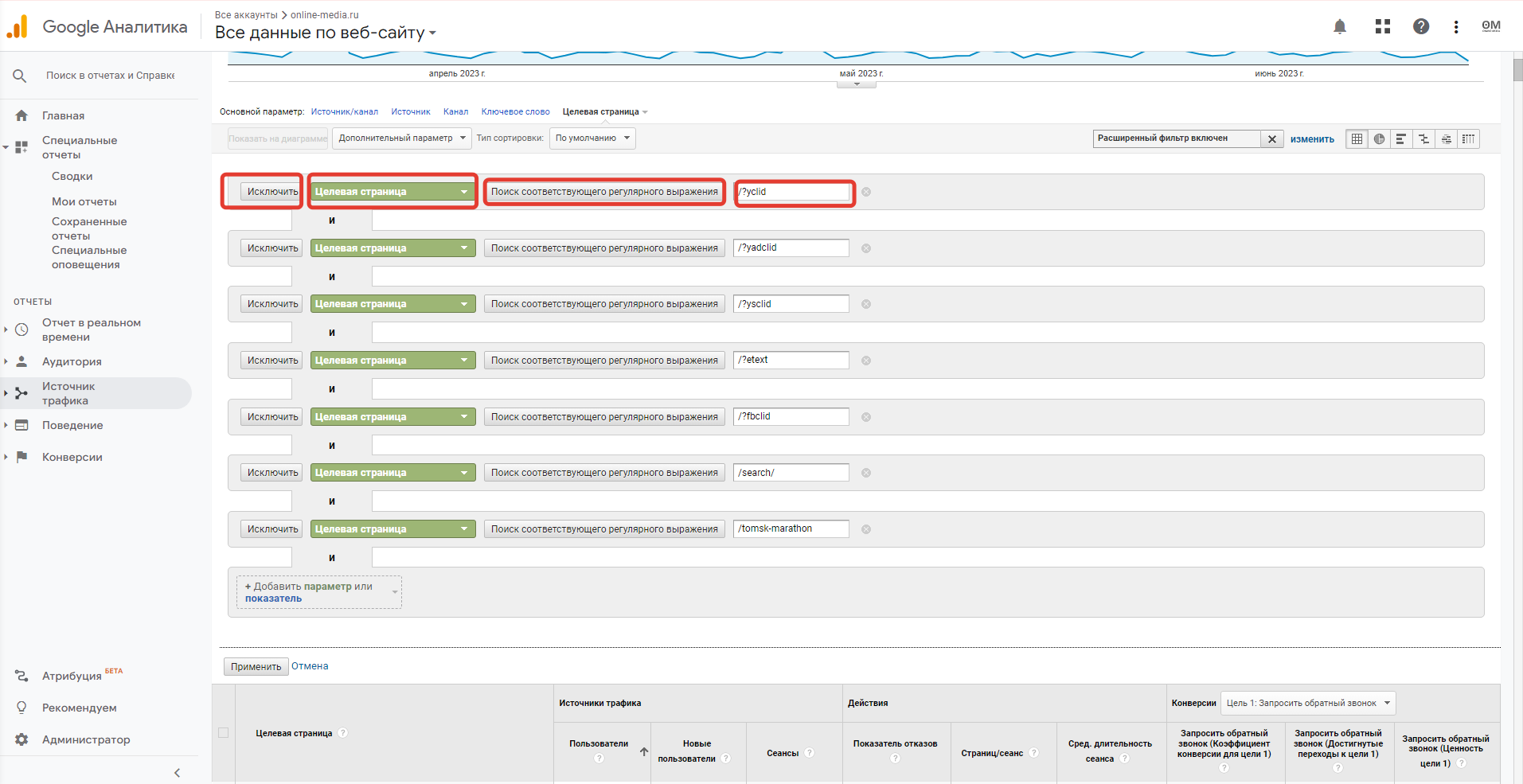Click the search magnifier icon in sidebar

click(20, 76)
